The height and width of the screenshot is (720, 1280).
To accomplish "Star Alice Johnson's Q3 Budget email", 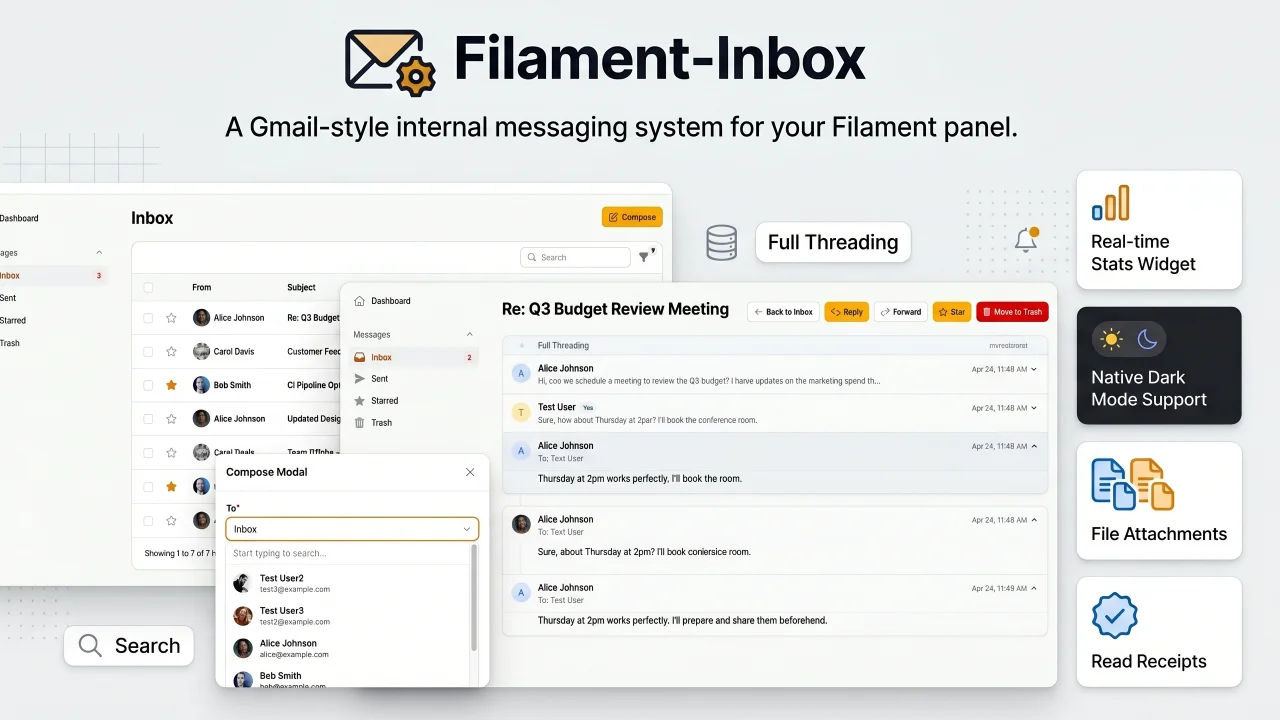I will [x=171, y=318].
